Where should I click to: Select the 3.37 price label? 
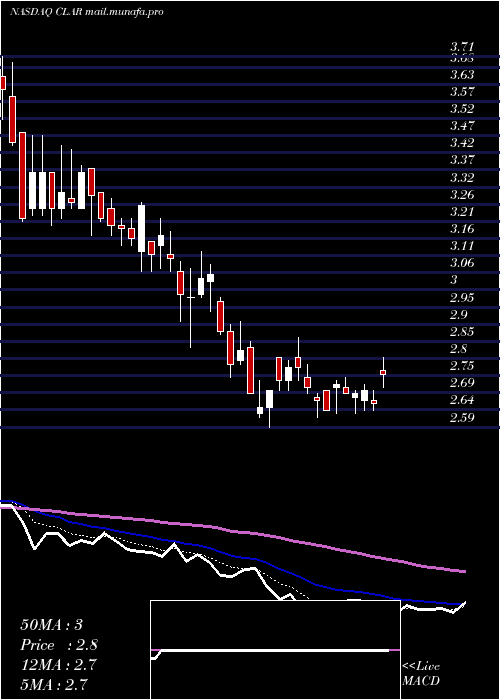(x=462, y=160)
